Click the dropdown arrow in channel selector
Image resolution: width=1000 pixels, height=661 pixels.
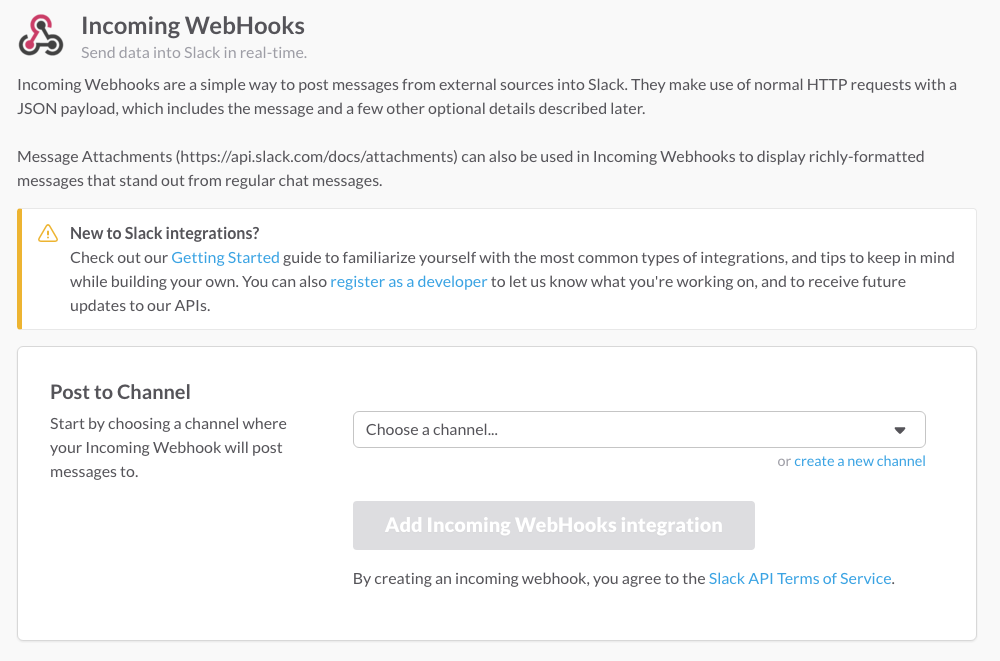(899, 430)
